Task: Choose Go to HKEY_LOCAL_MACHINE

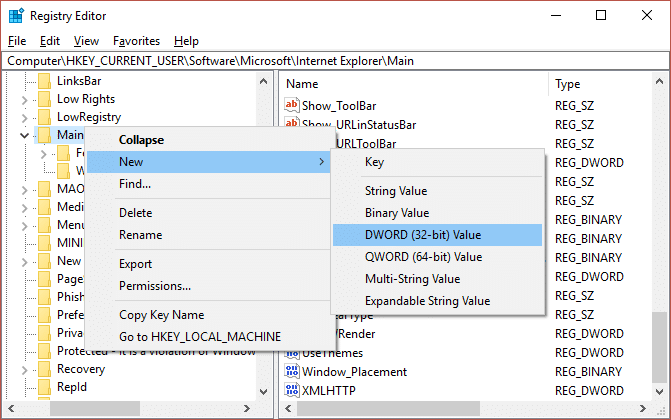Action: [208, 337]
